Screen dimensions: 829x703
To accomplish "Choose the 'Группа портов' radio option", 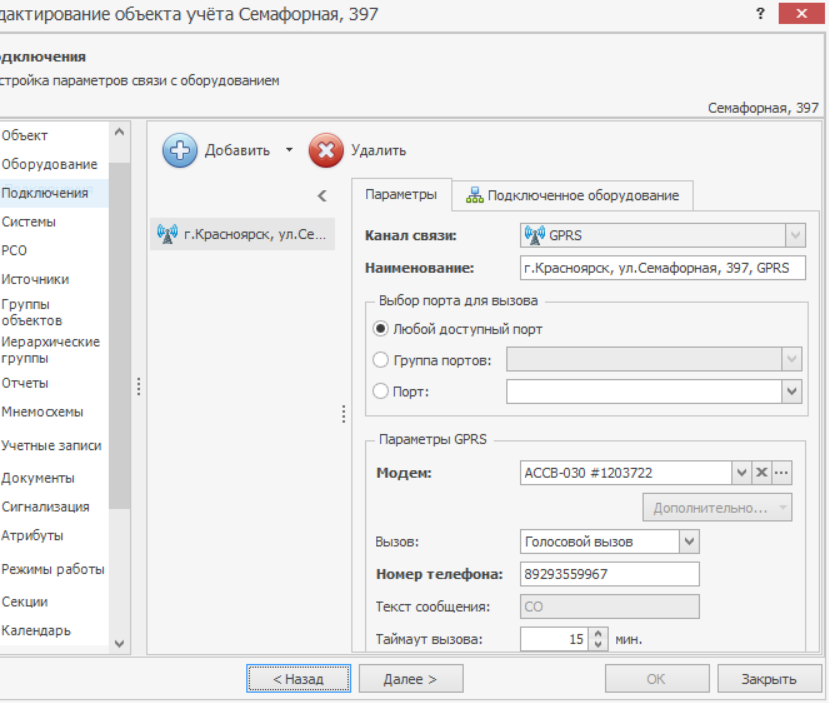I will (380, 360).
